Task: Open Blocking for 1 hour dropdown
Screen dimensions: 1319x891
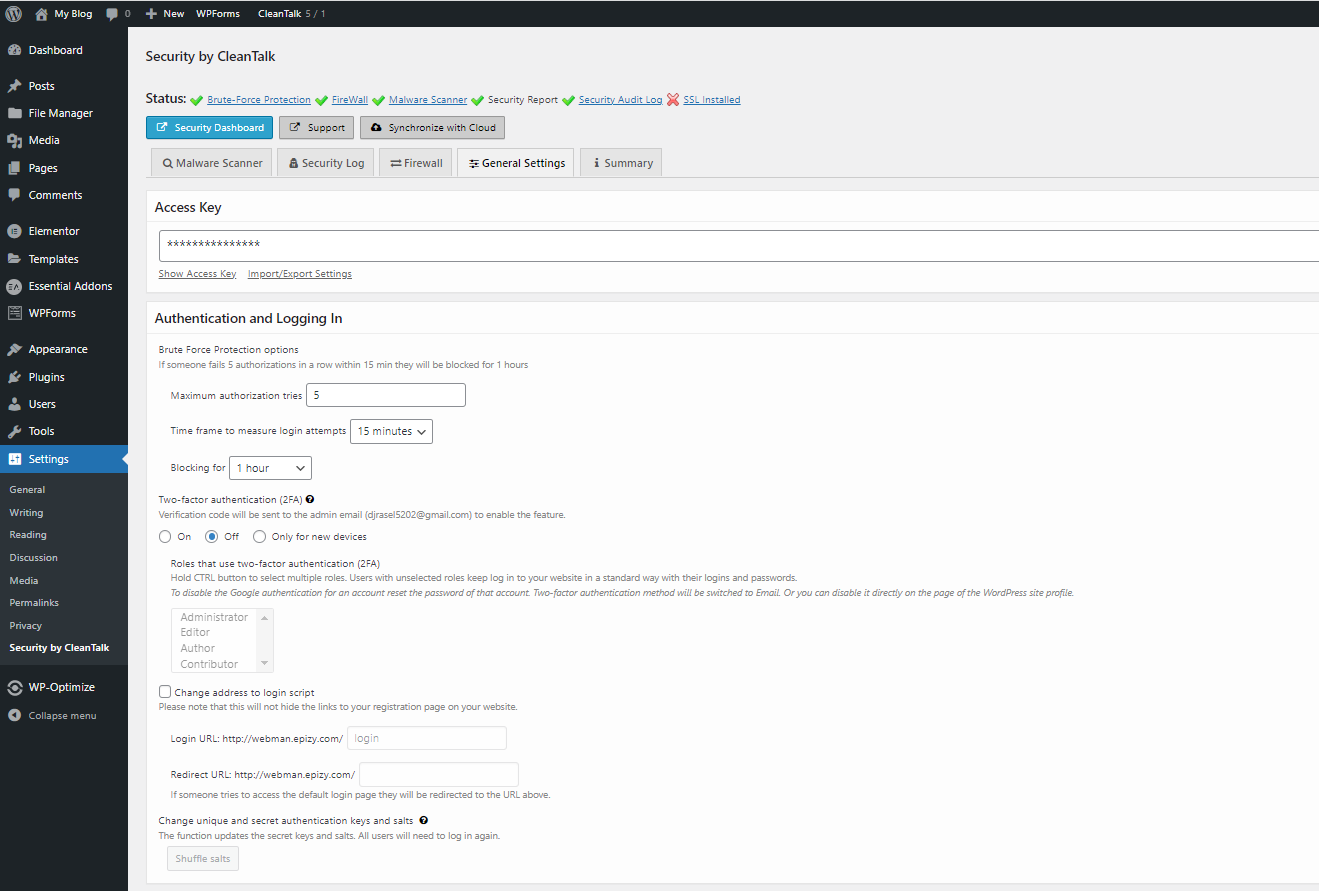Action: pos(270,468)
